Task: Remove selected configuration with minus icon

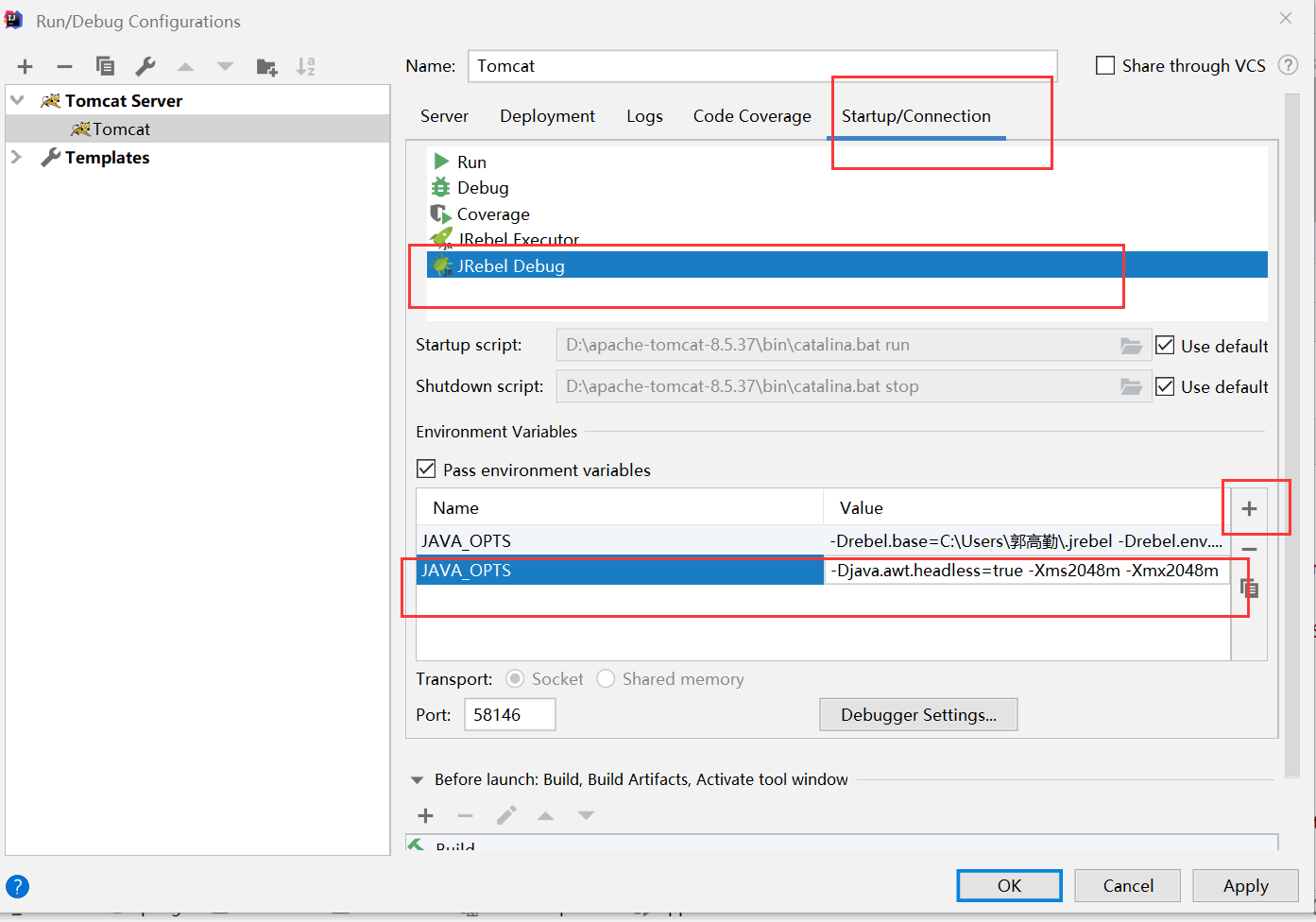Action: [x=64, y=66]
